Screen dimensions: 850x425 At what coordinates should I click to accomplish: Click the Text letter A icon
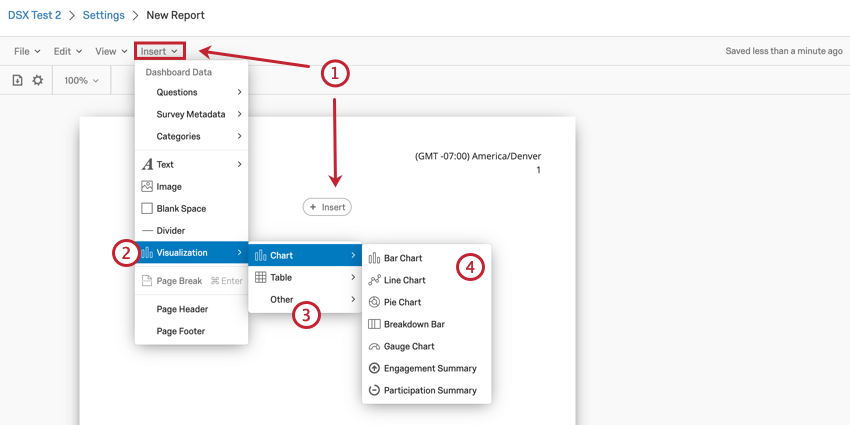tap(147, 164)
